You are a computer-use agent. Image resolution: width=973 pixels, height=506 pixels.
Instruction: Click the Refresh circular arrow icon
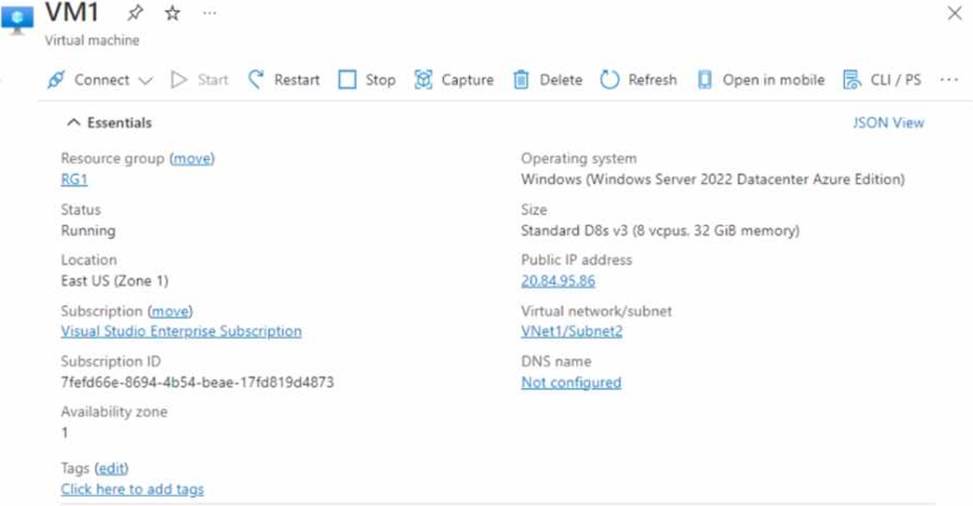[x=610, y=80]
